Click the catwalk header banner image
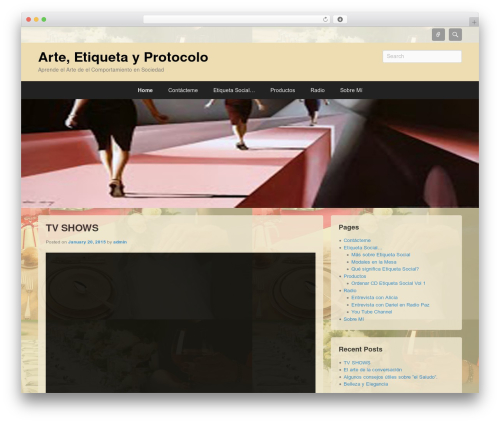 (250, 153)
